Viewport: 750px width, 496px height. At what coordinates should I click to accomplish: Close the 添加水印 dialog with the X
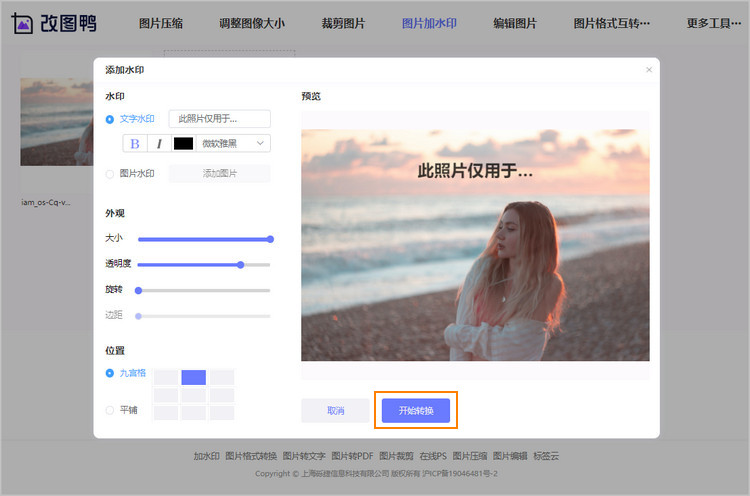point(649,70)
